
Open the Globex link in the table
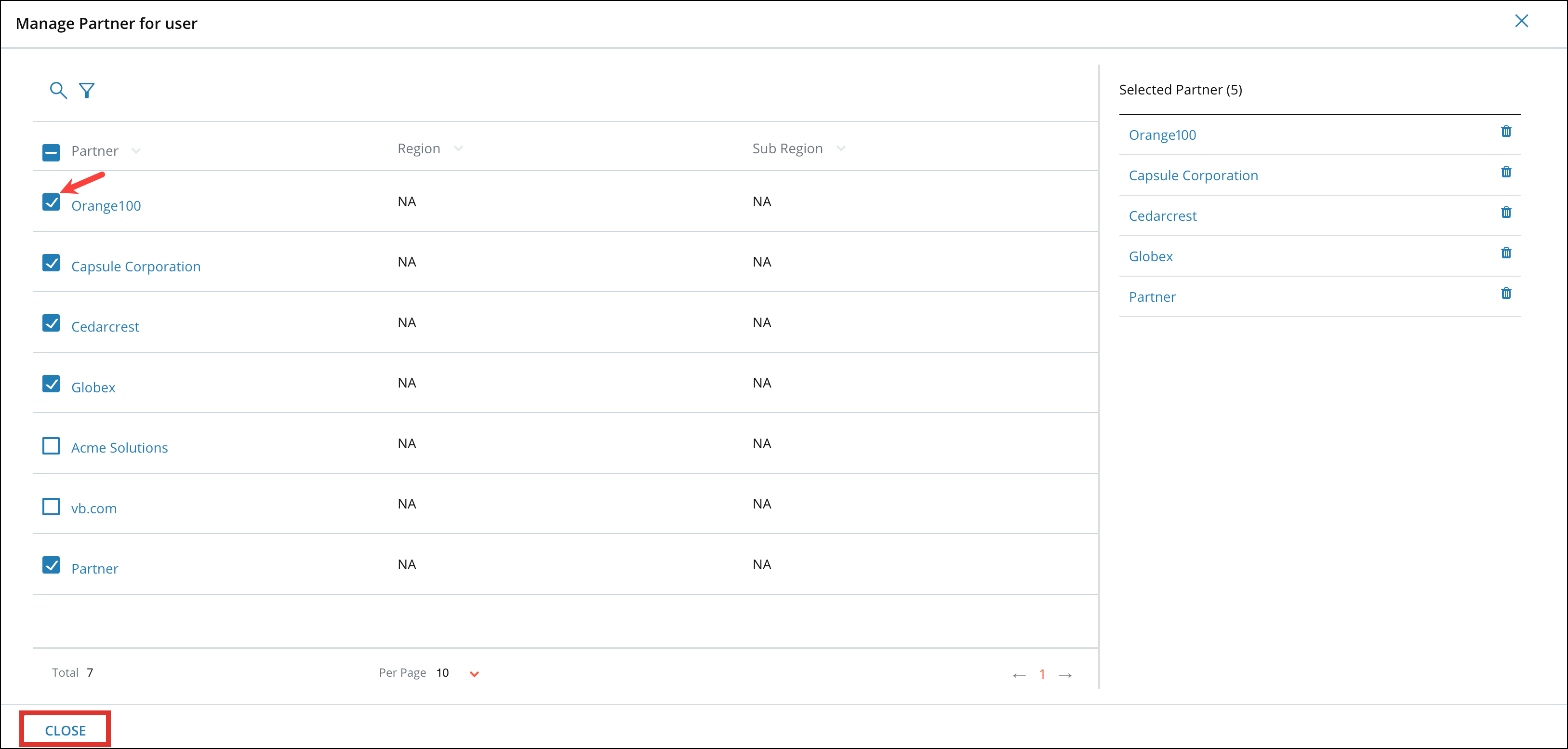click(93, 388)
